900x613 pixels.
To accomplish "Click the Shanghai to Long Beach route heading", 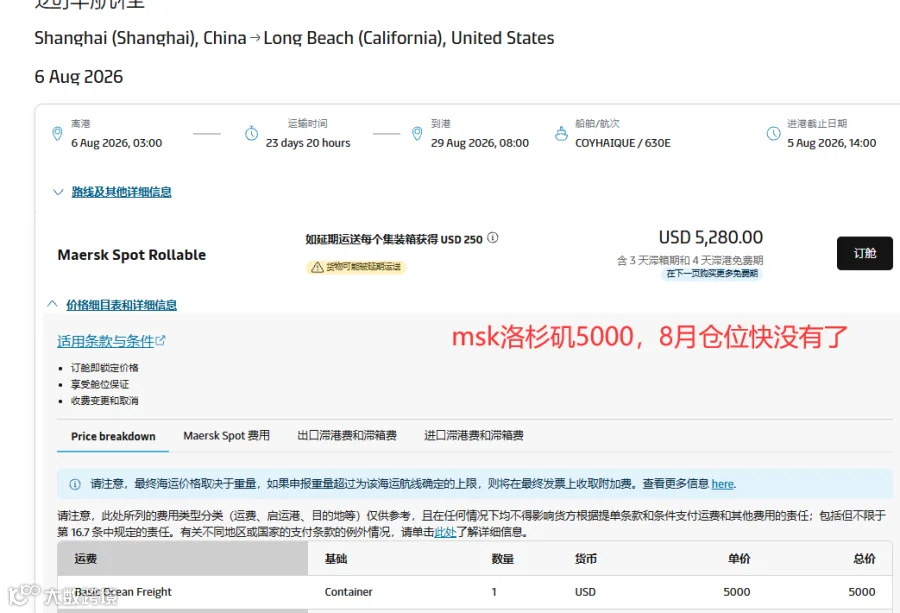I will coord(294,38).
